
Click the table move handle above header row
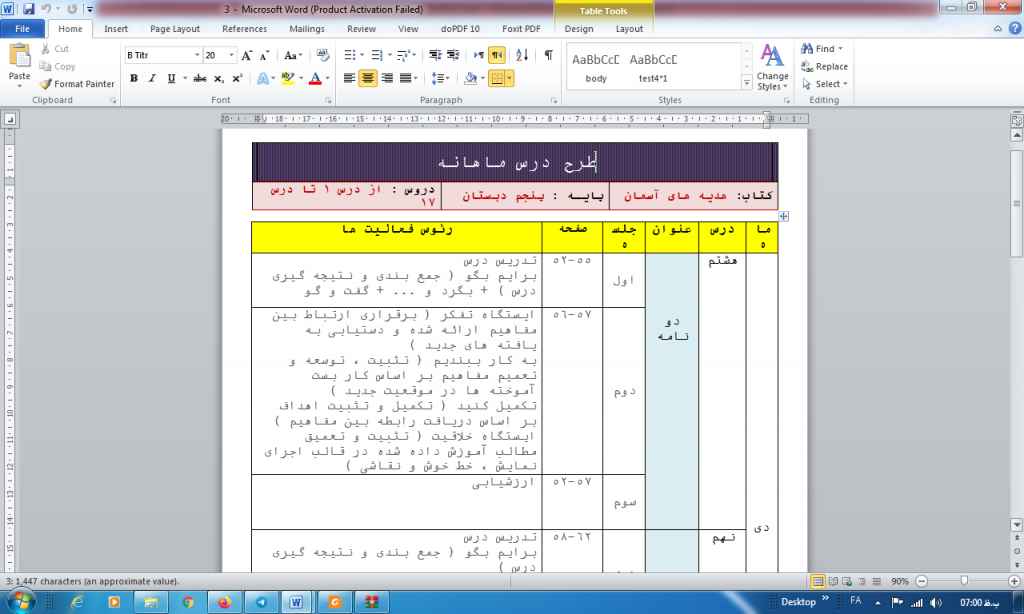(x=785, y=216)
